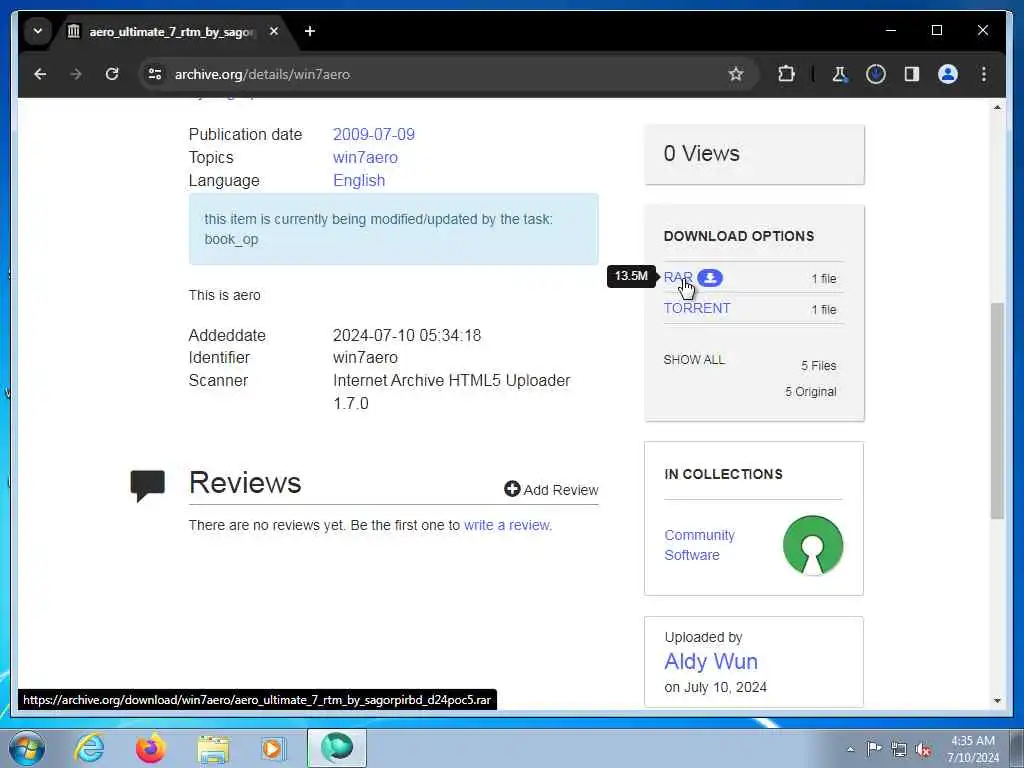
Task: Open the Community Software collection link
Action: pos(699,545)
